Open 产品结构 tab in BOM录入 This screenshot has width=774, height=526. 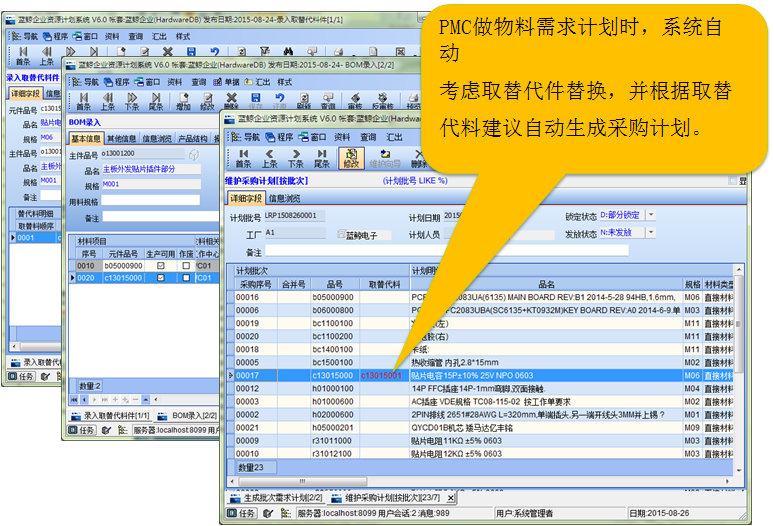coord(193,139)
